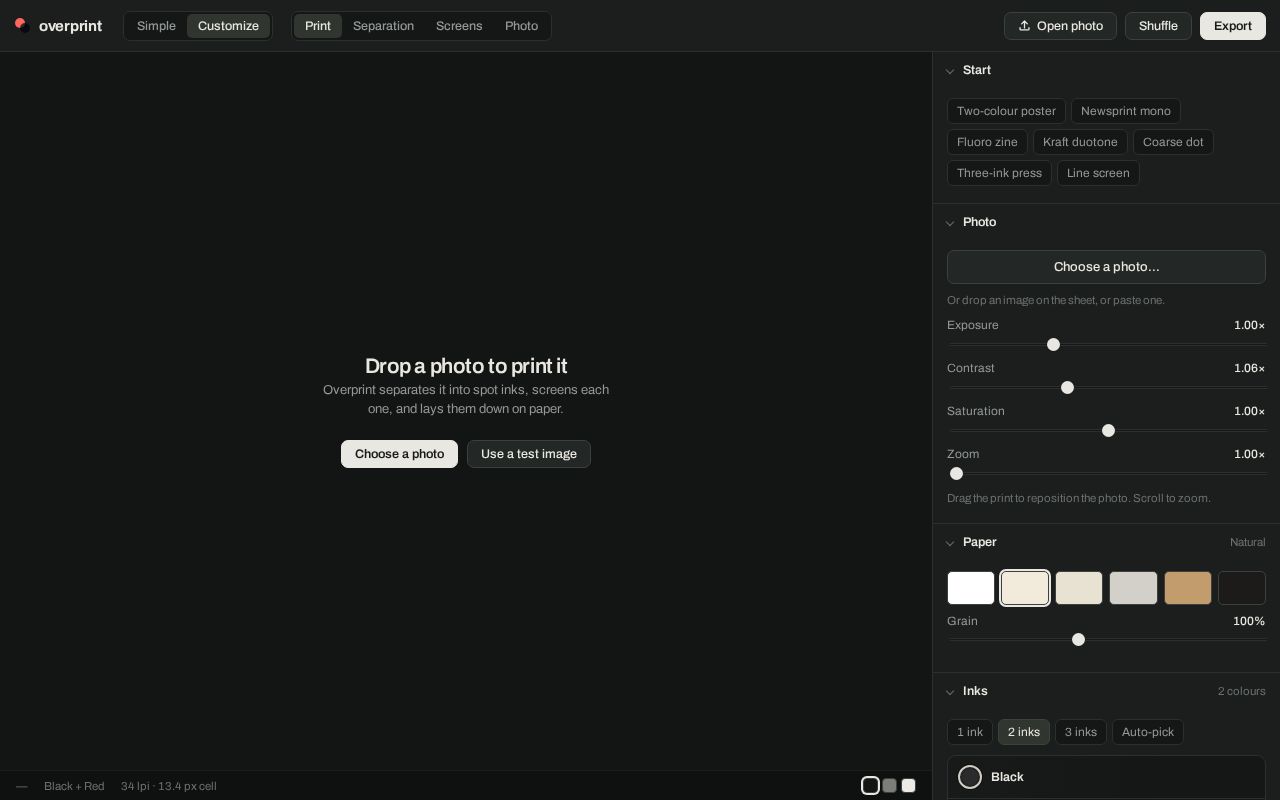Pick the black paper swatch
The image size is (1280, 800).
click(1242, 588)
